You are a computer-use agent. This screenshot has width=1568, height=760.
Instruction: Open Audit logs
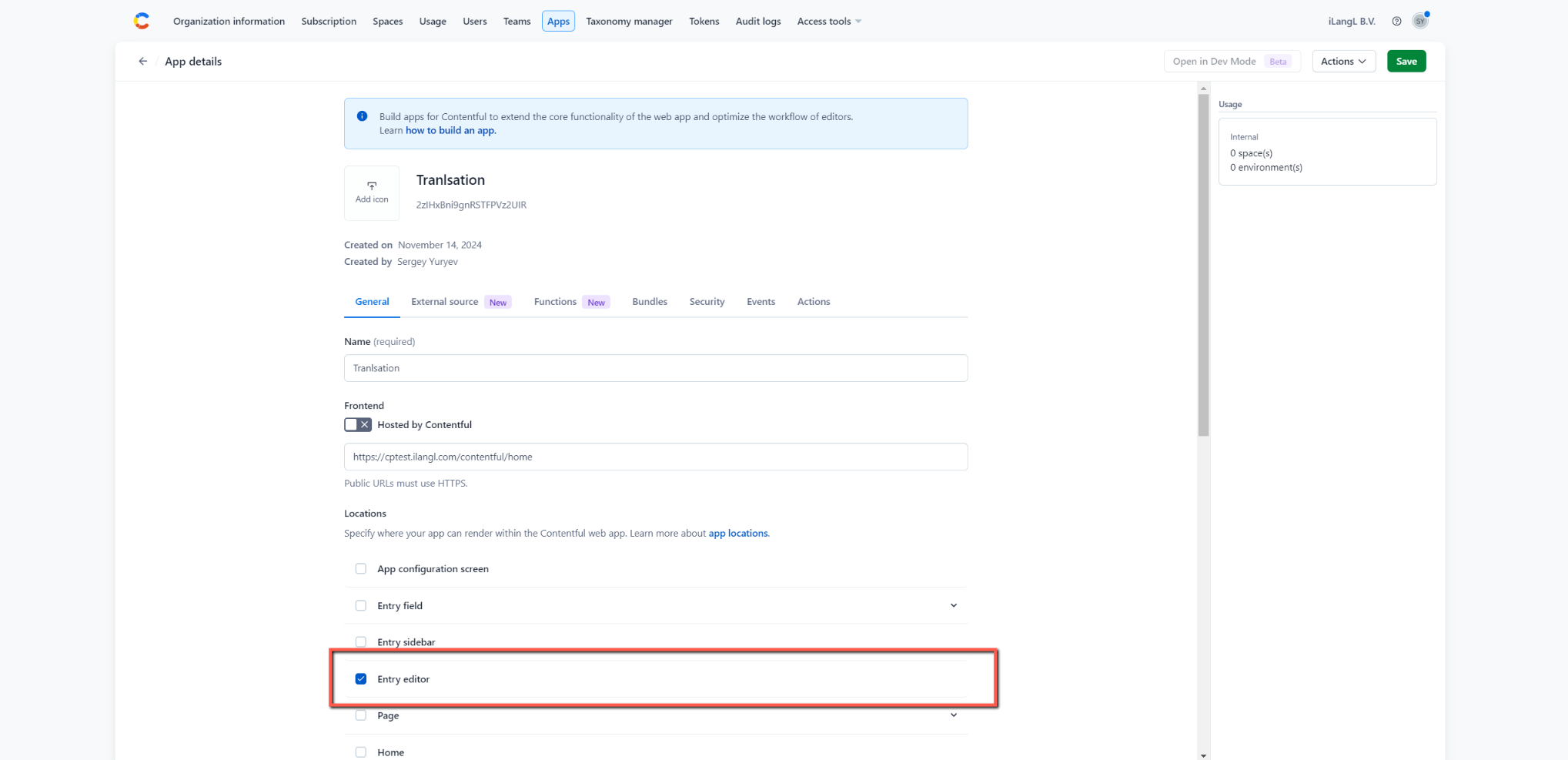(758, 22)
